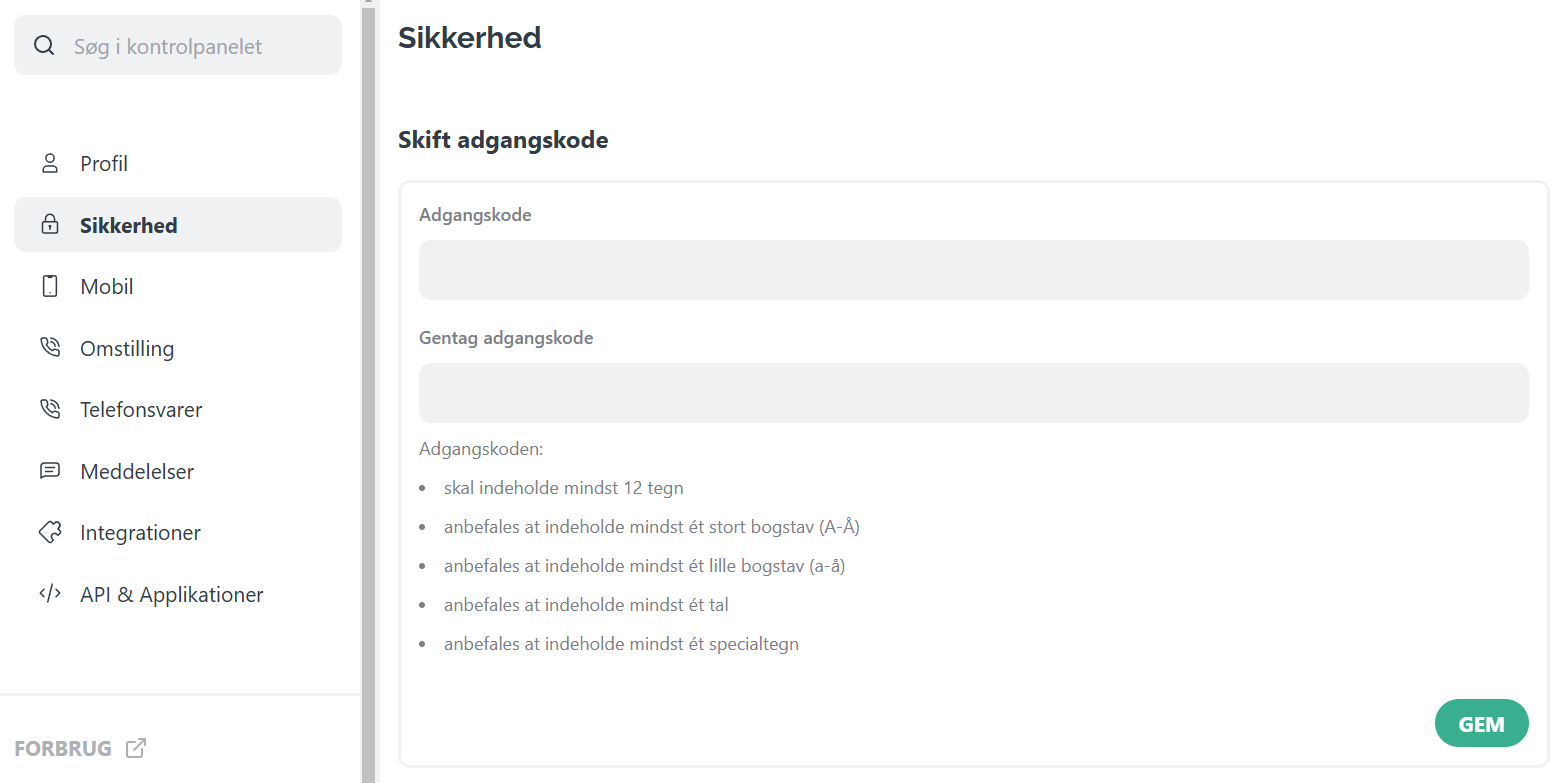Screen dimensions: 1566x783
Task: Click the Meddelelser message bubble icon
Action: point(50,470)
